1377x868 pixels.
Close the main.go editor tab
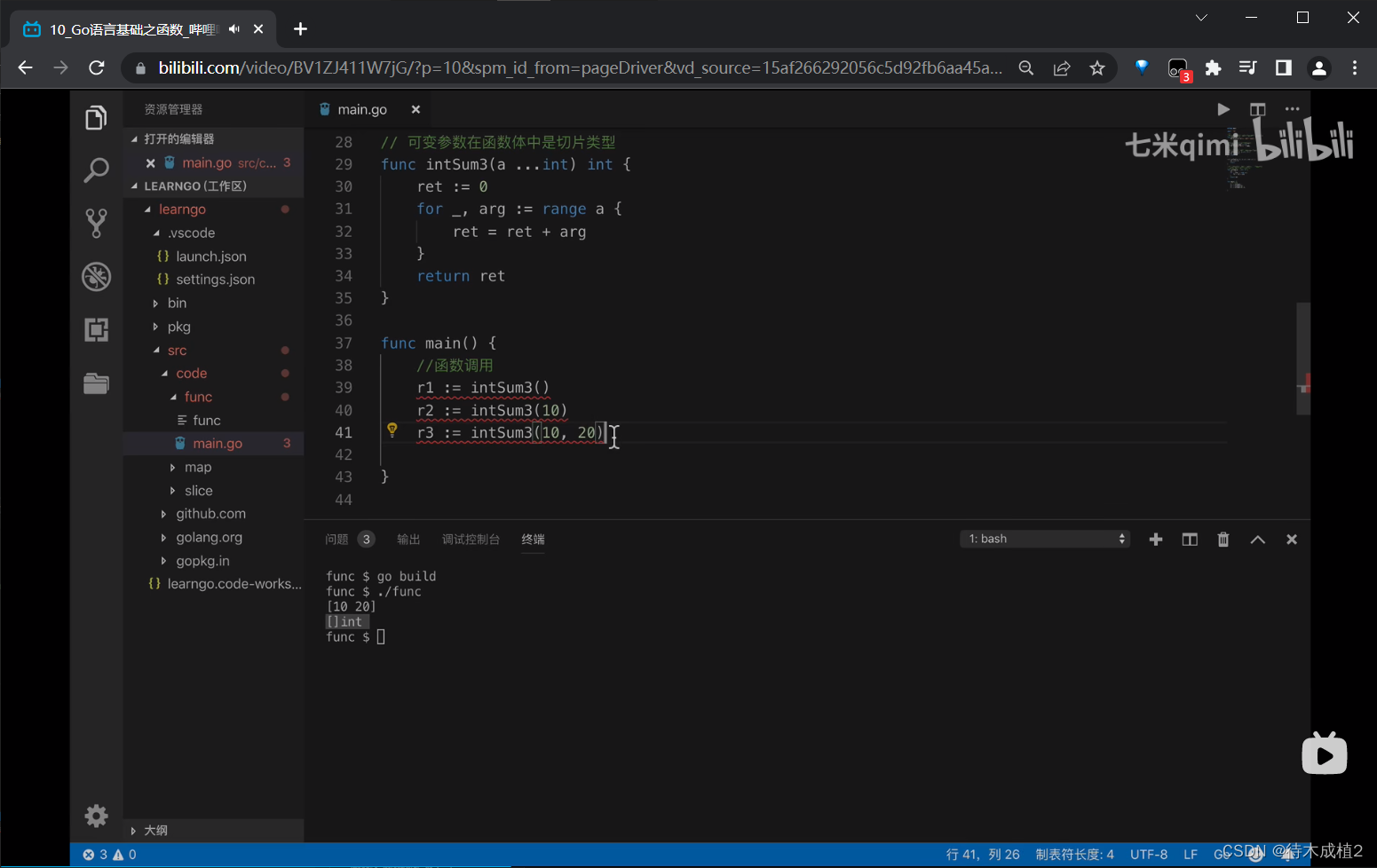point(415,109)
